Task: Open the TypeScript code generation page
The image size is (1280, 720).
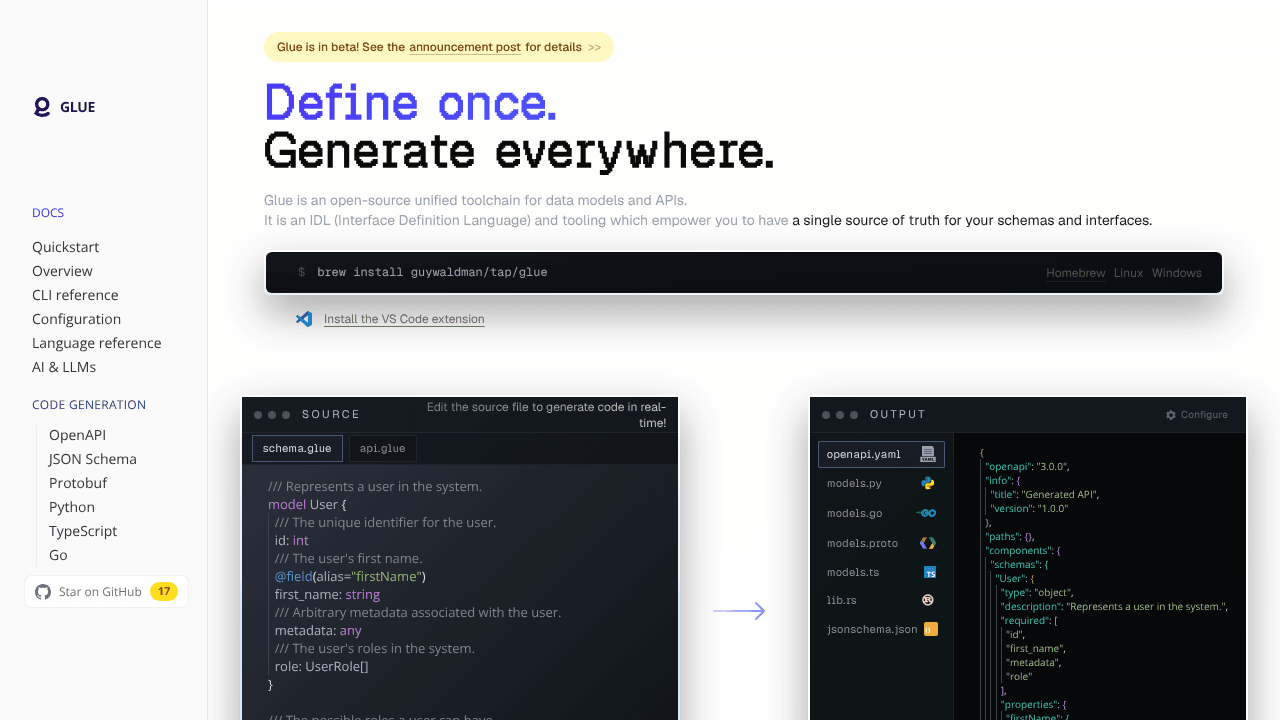Action: (x=83, y=531)
